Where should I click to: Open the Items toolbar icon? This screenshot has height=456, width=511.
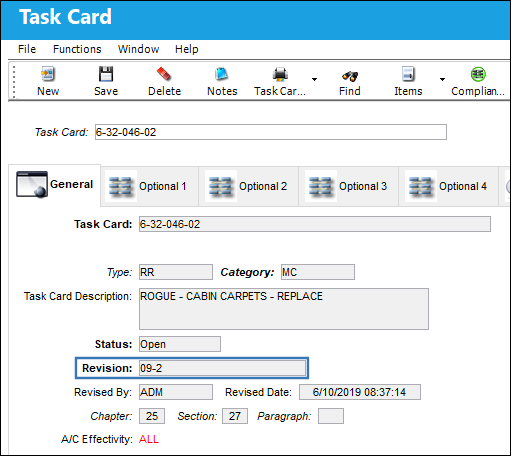click(x=408, y=75)
